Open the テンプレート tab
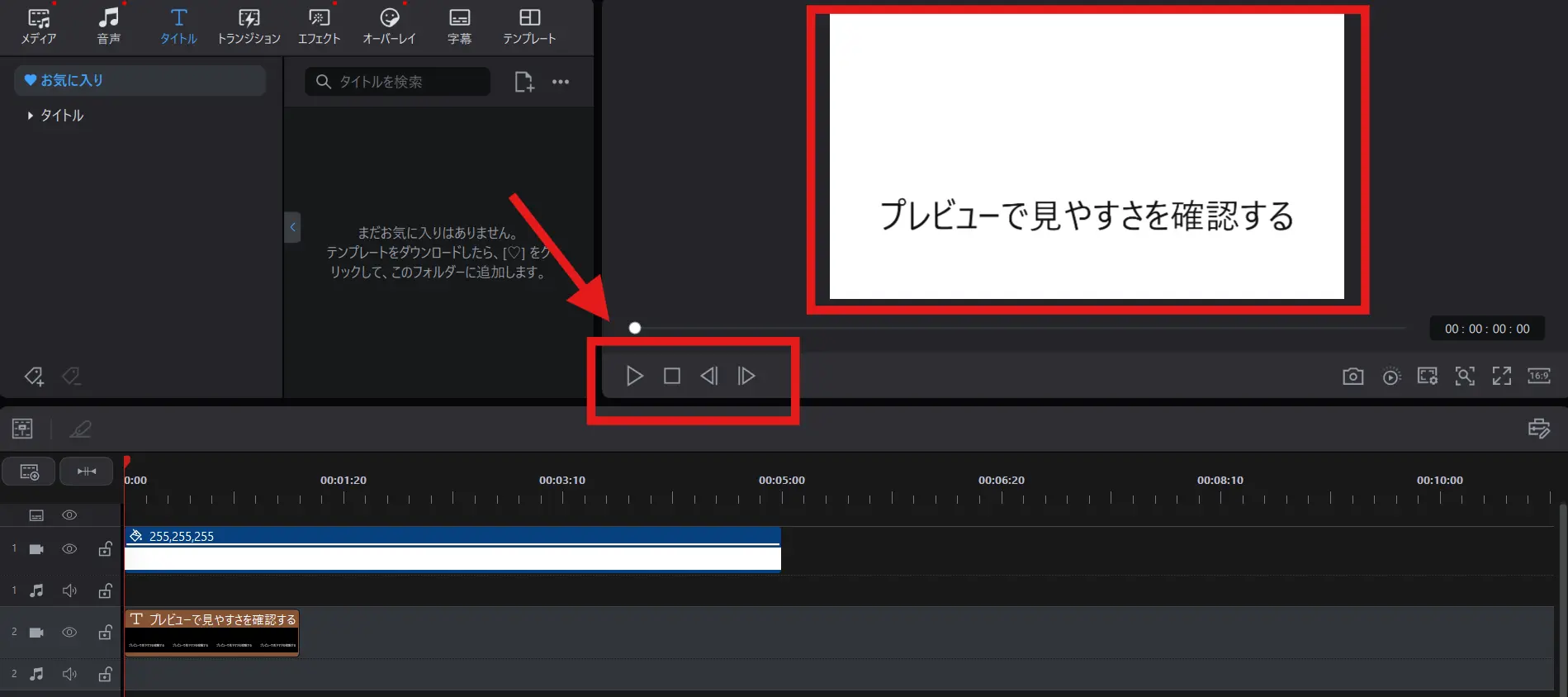Viewport: 1568px width, 697px height. tap(529, 26)
